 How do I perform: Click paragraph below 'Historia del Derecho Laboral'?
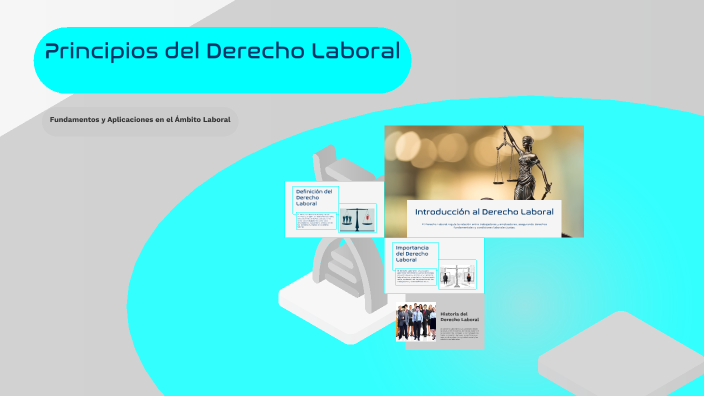pyautogui.click(x=459, y=333)
